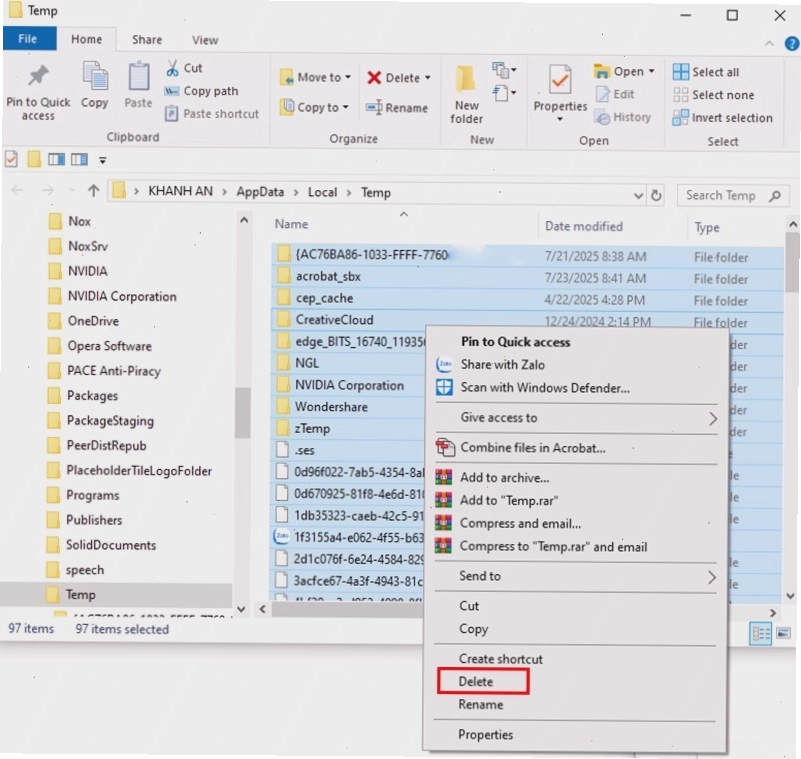Click the refresh icon beside address bar
Screen dimensions: 801x759
tap(656, 195)
